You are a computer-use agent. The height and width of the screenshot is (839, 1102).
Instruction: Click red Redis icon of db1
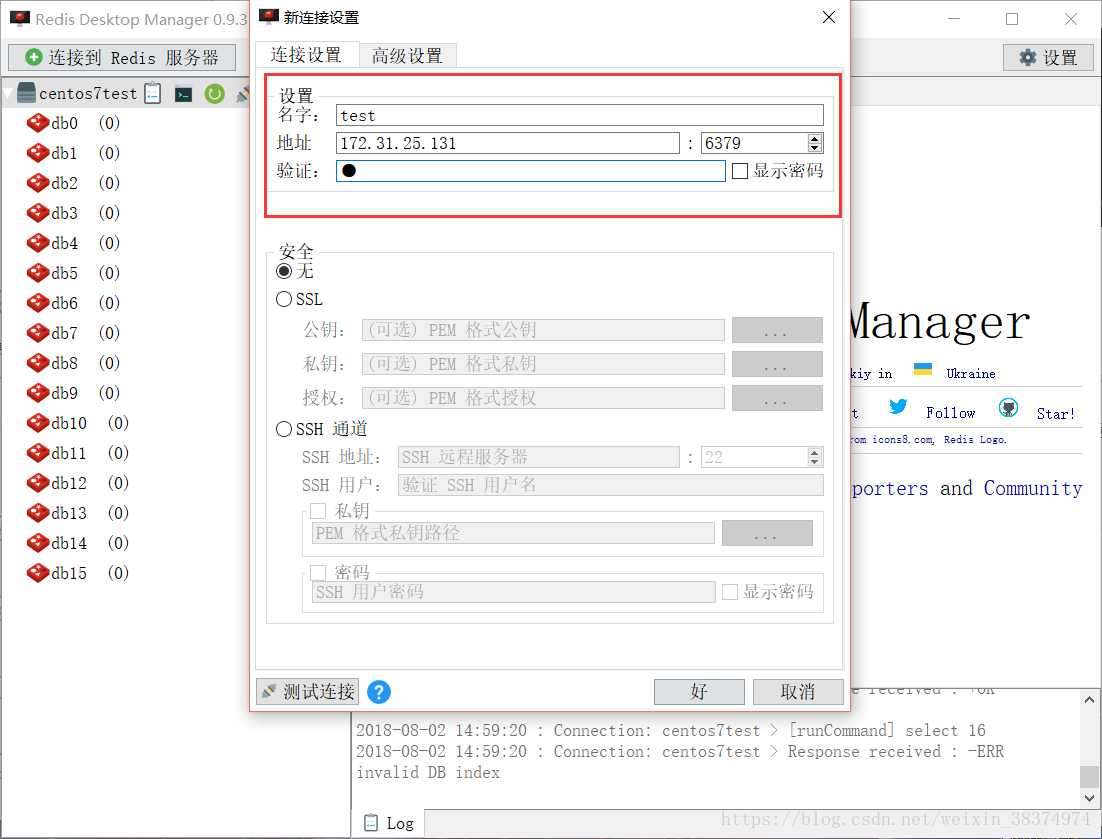point(38,153)
